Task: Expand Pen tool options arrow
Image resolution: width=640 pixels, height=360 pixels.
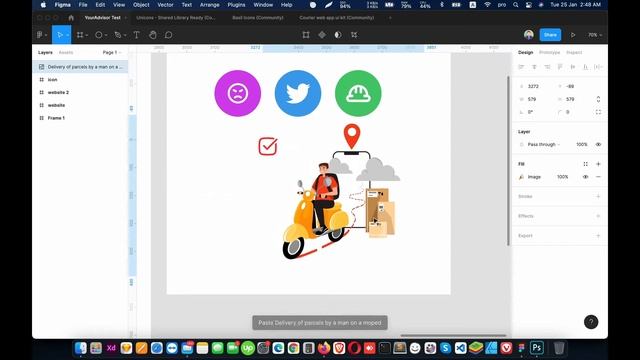Action: 124,36
